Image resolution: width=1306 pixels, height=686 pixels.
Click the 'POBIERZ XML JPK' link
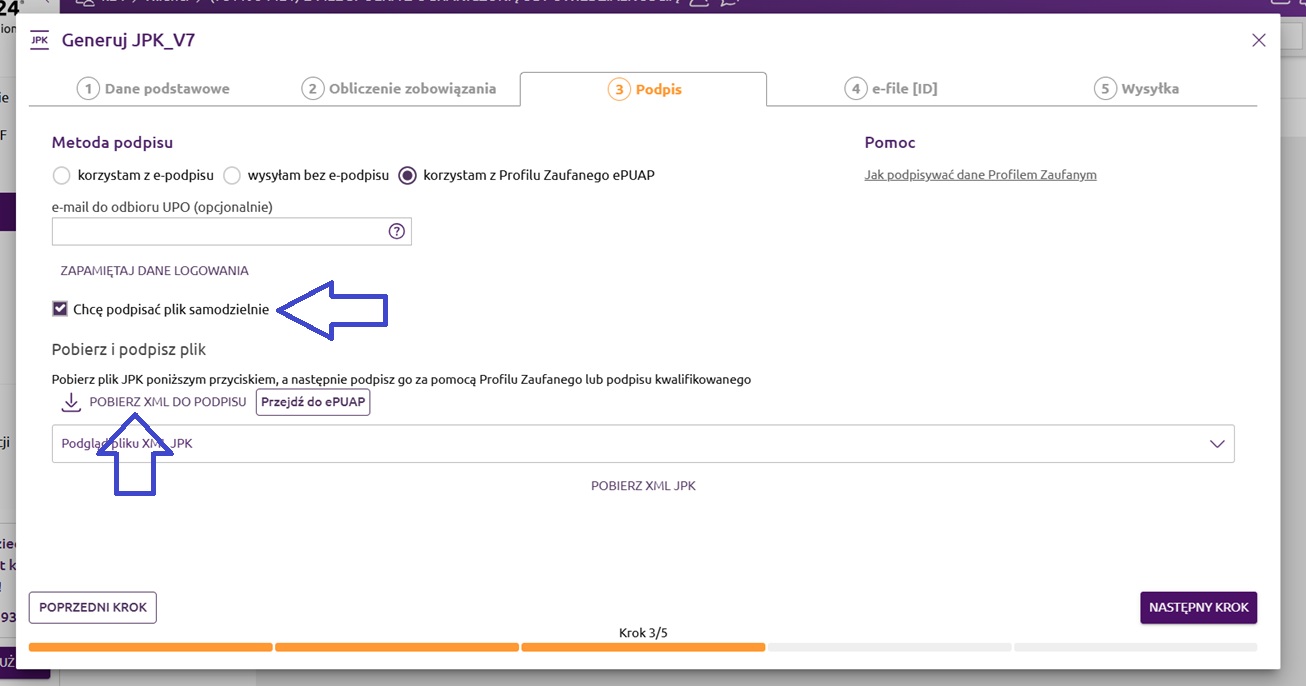click(x=643, y=486)
